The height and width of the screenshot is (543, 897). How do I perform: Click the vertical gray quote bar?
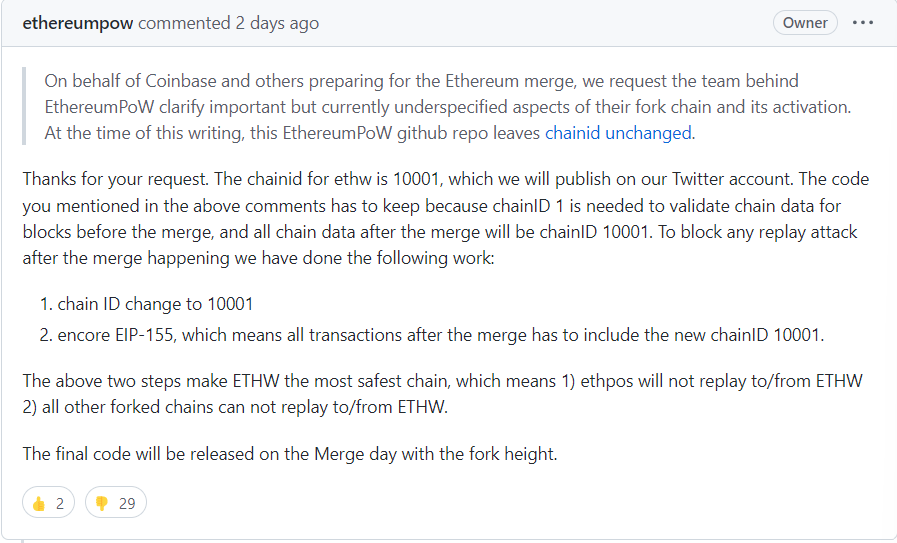click(24, 106)
